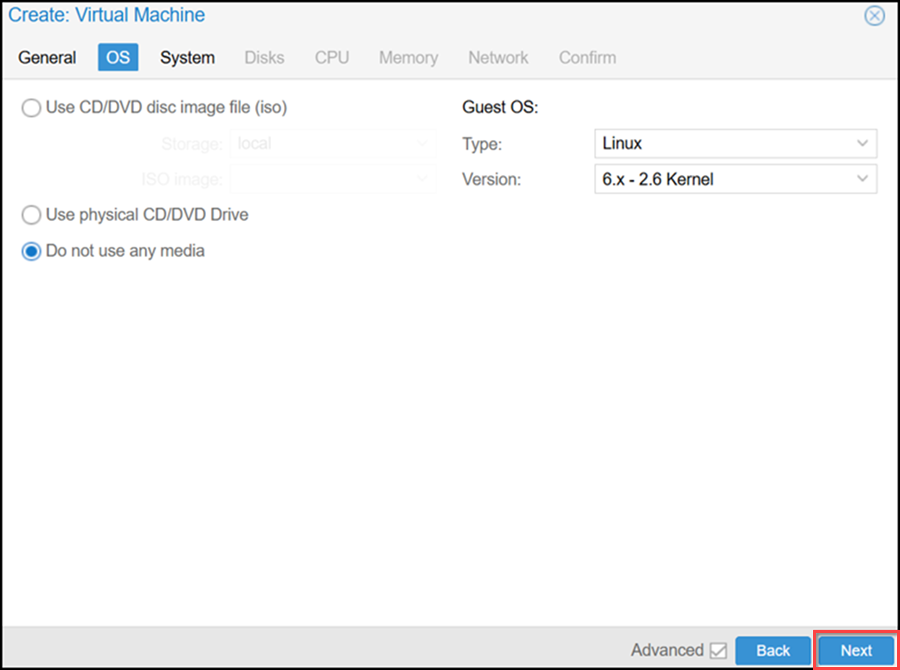900x670 pixels.
Task: Click the Create: Virtual Machine title
Action: 107,15
